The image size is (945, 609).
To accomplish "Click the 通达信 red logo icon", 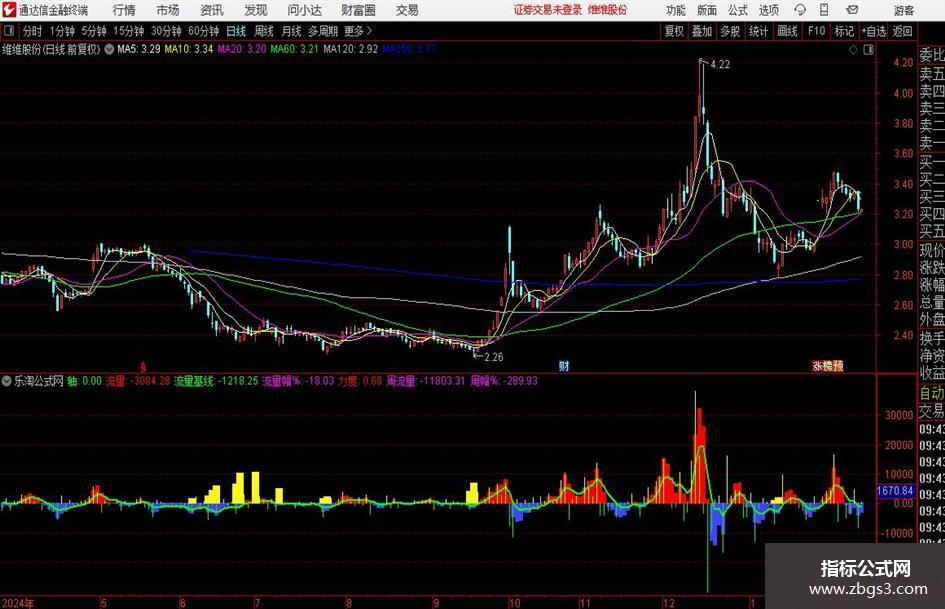I will pos(8,10).
